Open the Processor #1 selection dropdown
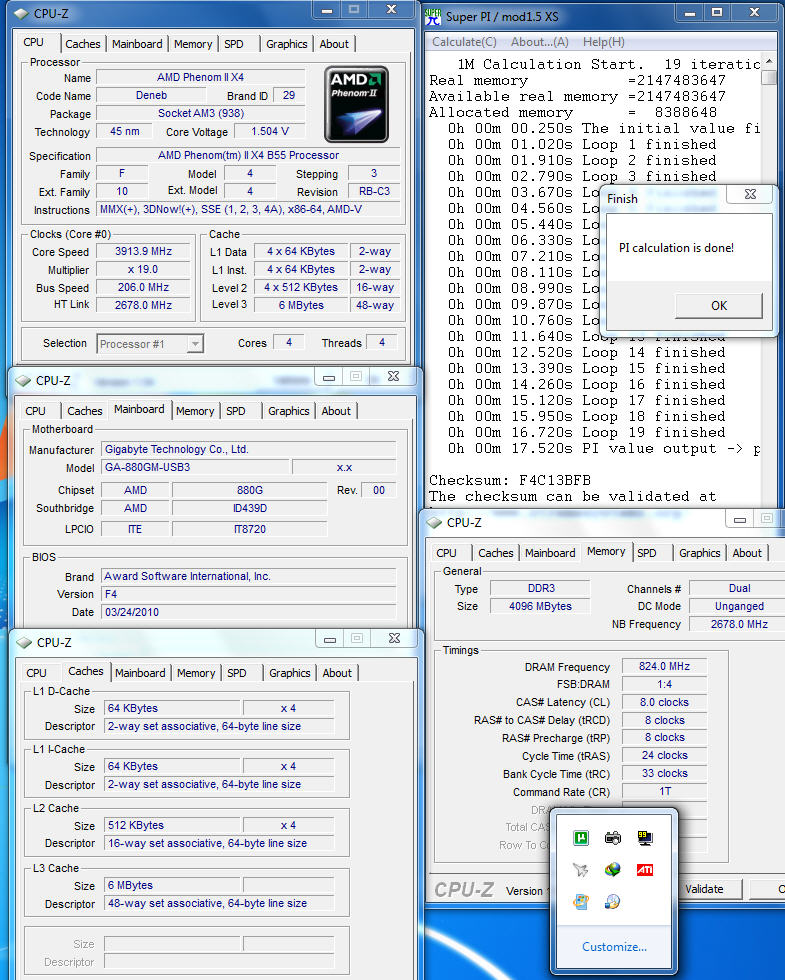Image resolution: width=785 pixels, height=980 pixels. tap(195, 344)
